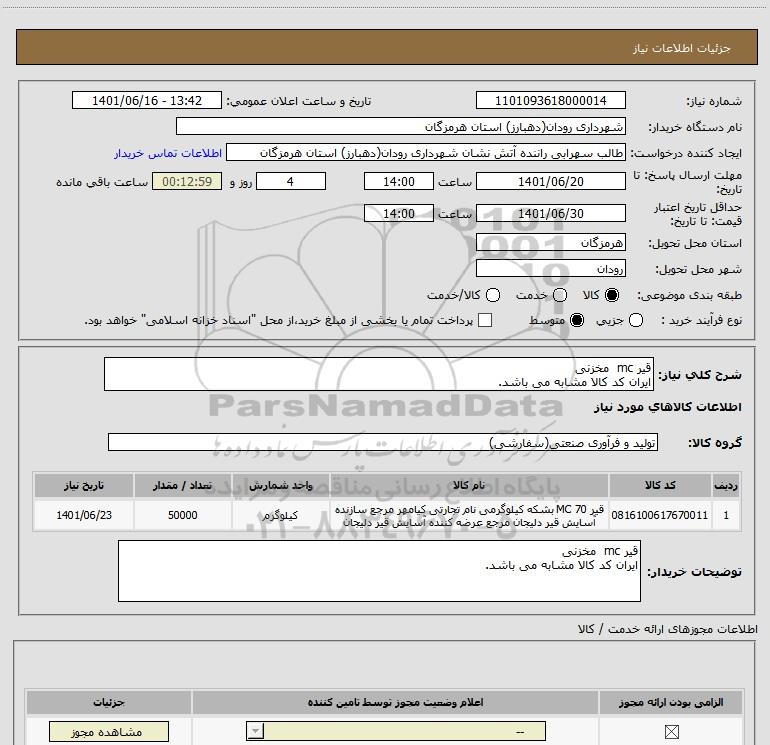The image size is (770, 745).
Task: Click the need number field 1101093618000014
Action: click(x=550, y=101)
